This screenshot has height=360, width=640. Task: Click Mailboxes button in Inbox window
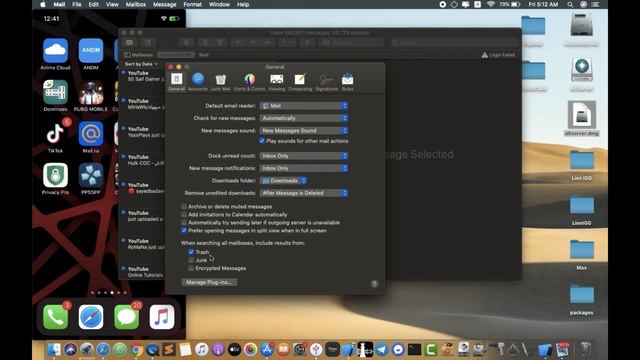click(x=139, y=55)
